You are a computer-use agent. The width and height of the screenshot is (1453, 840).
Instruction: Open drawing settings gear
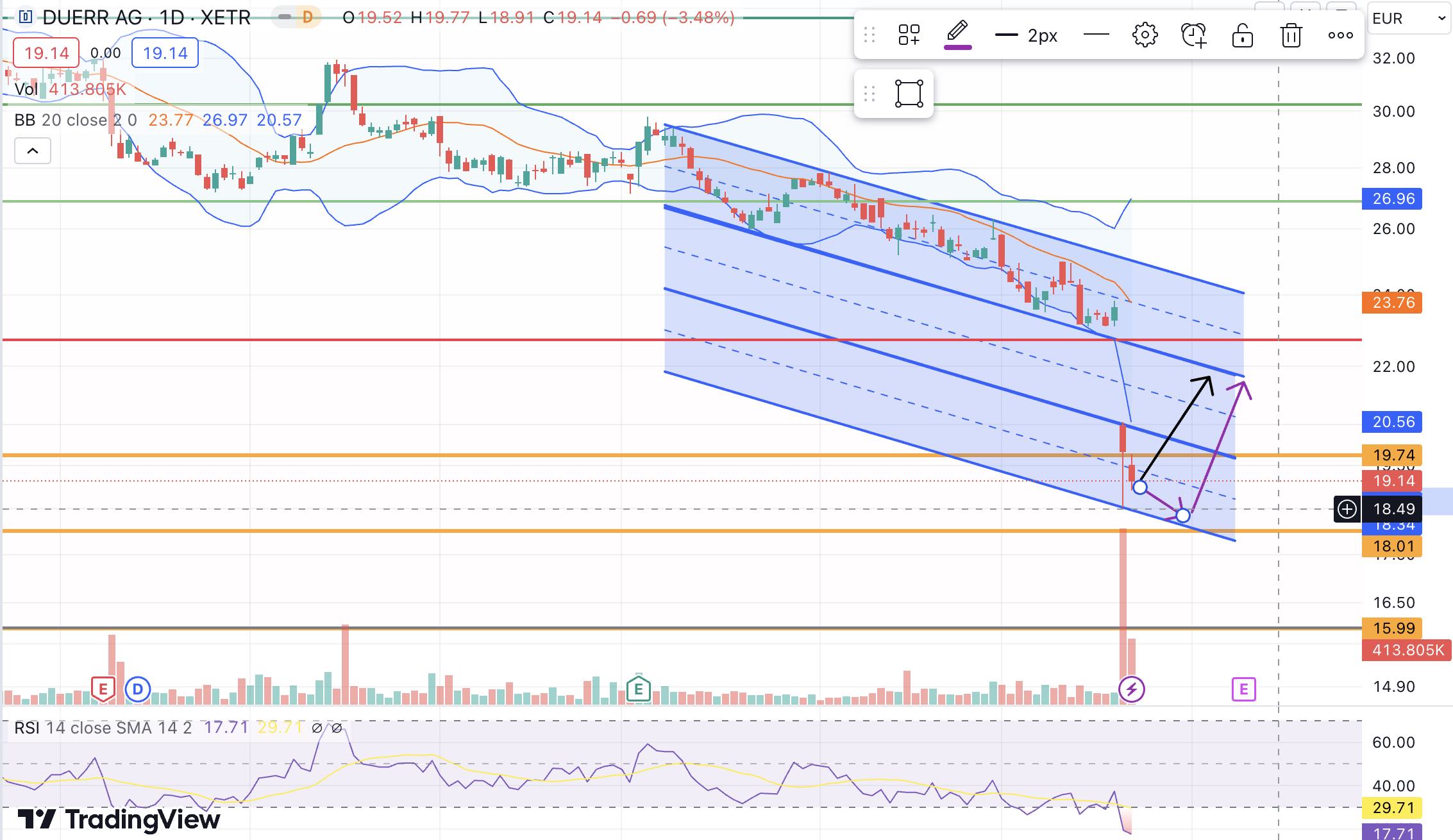tap(1145, 35)
